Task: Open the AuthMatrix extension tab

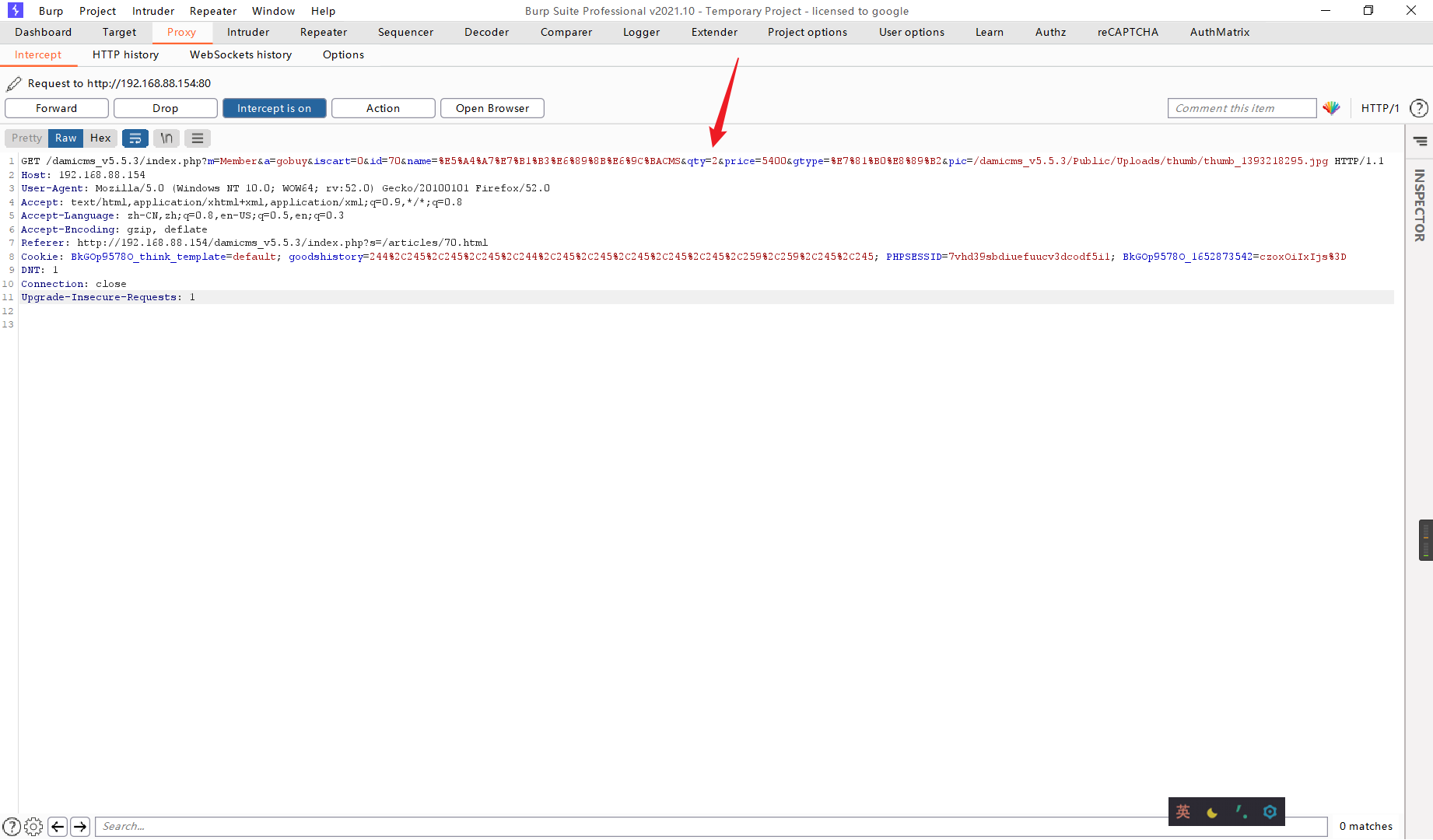Action: 1220,32
